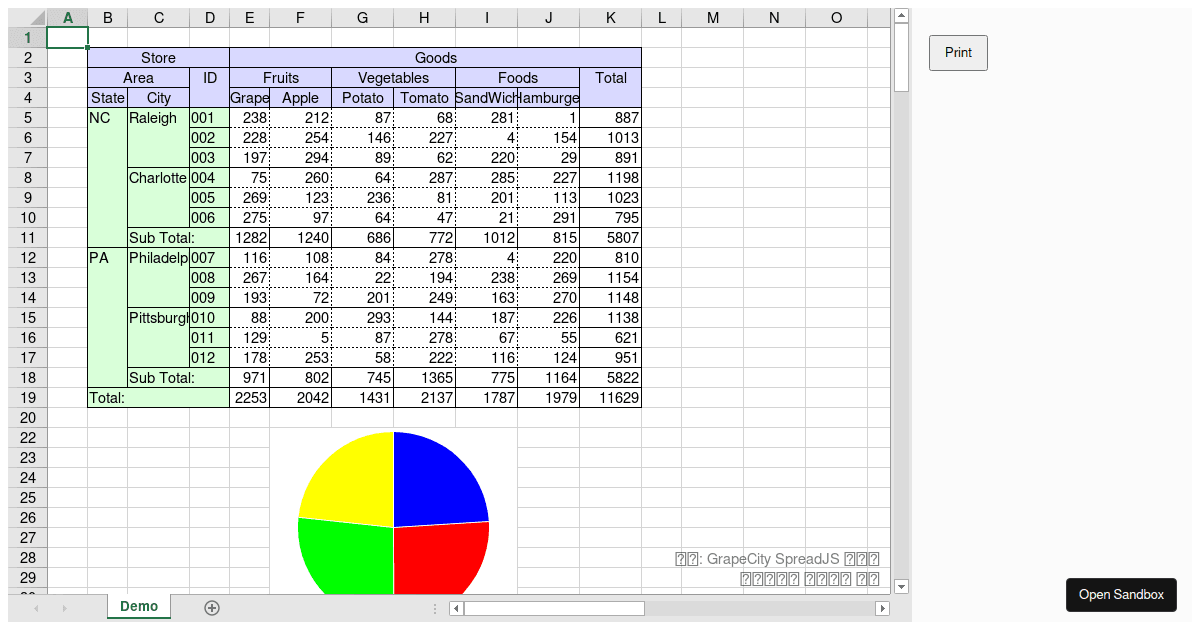Select the 'Apple' header cell

coord(300,98)
